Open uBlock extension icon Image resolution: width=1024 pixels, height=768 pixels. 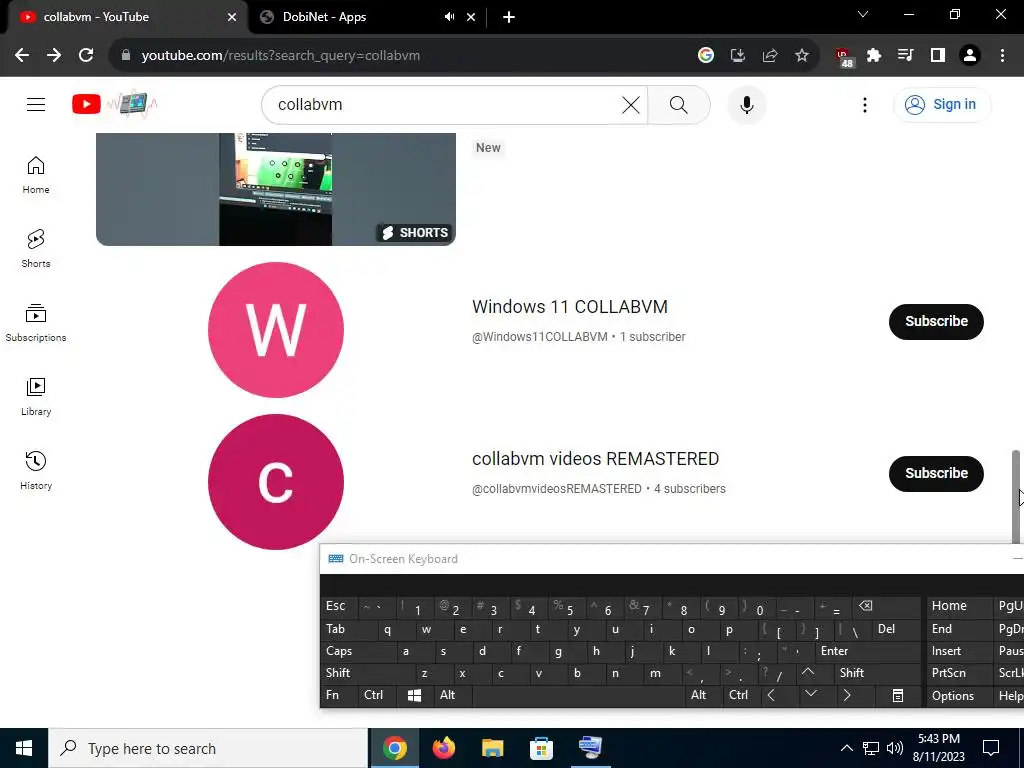(844, 57)
